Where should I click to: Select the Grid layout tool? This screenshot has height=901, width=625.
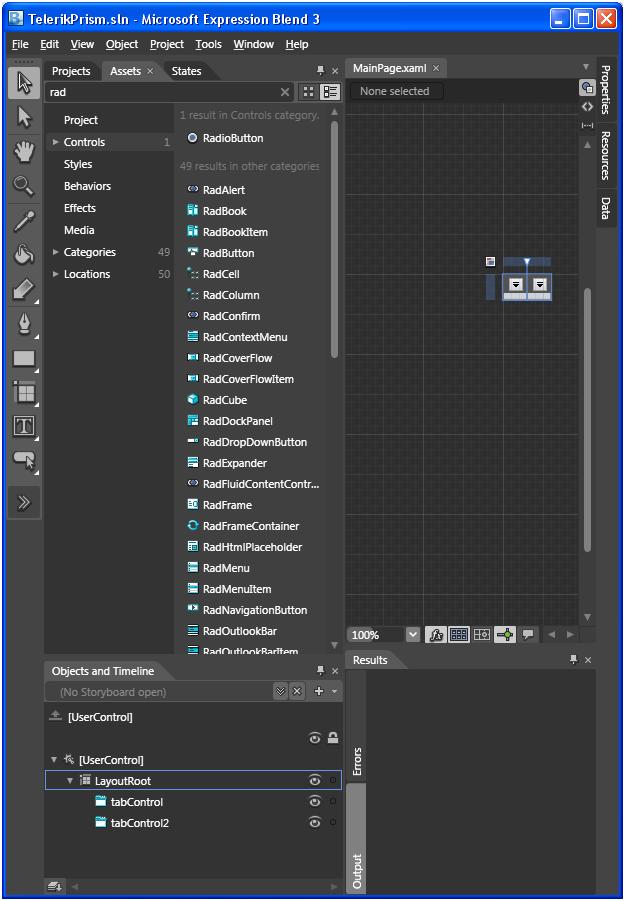(x=24, y=393)
